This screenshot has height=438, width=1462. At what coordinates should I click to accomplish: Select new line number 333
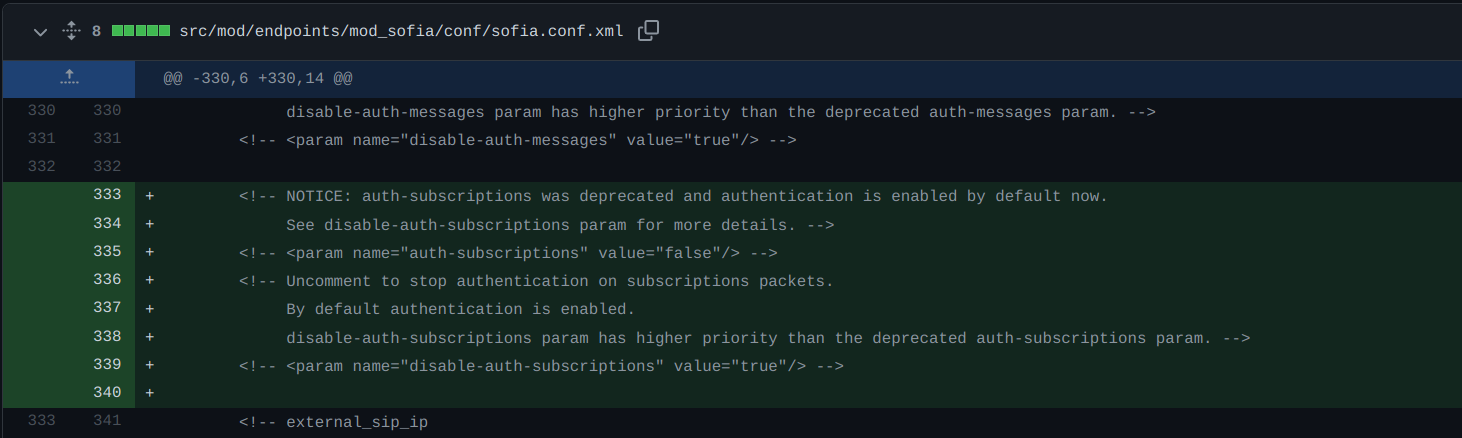(107, 195)
